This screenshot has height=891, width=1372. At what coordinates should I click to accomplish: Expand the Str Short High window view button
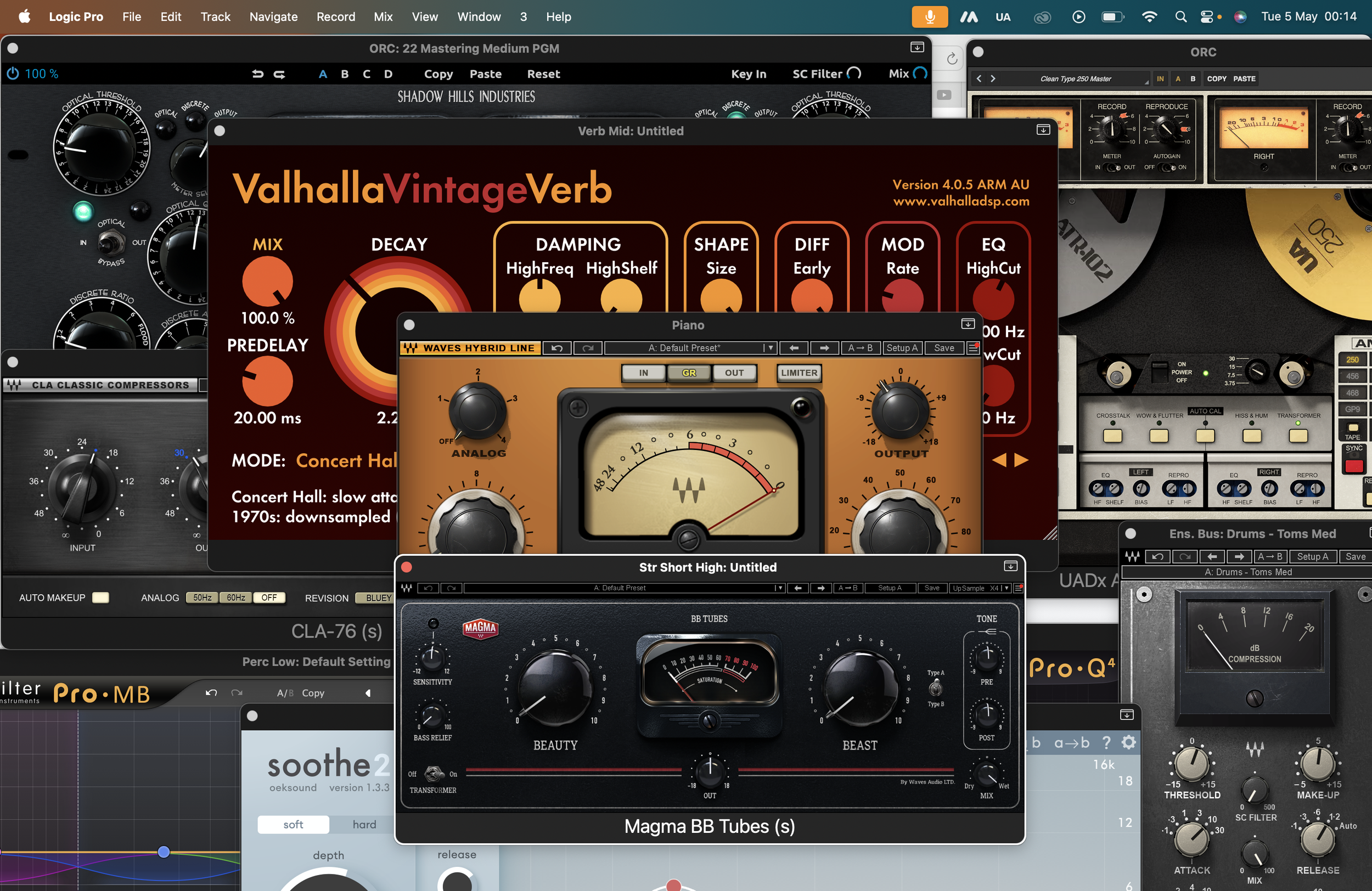(x=1010, y=567)
